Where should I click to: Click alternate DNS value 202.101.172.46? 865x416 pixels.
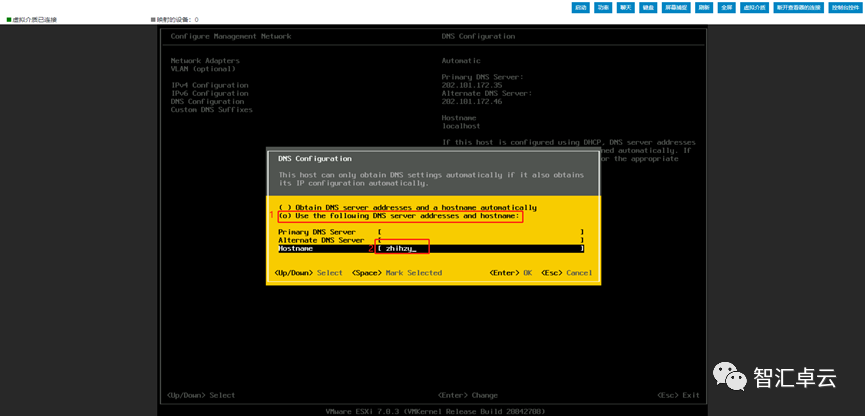[472, 102]
